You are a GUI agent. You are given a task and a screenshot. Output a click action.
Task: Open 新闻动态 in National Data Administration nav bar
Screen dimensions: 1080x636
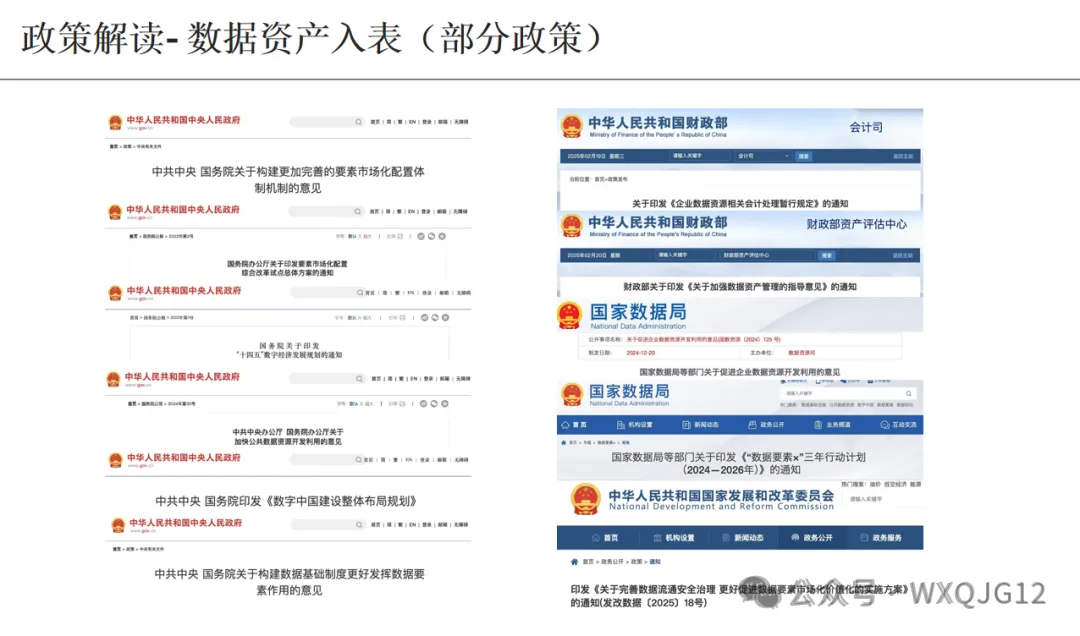coord(700,424)
